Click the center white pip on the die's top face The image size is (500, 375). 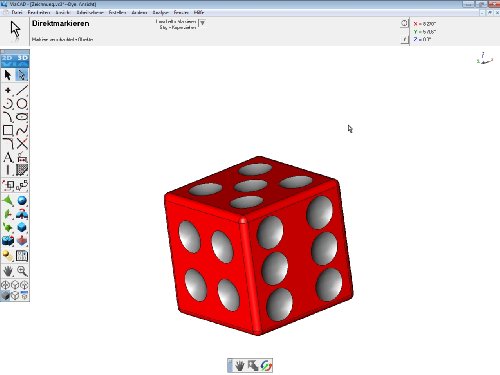[251, 186]
